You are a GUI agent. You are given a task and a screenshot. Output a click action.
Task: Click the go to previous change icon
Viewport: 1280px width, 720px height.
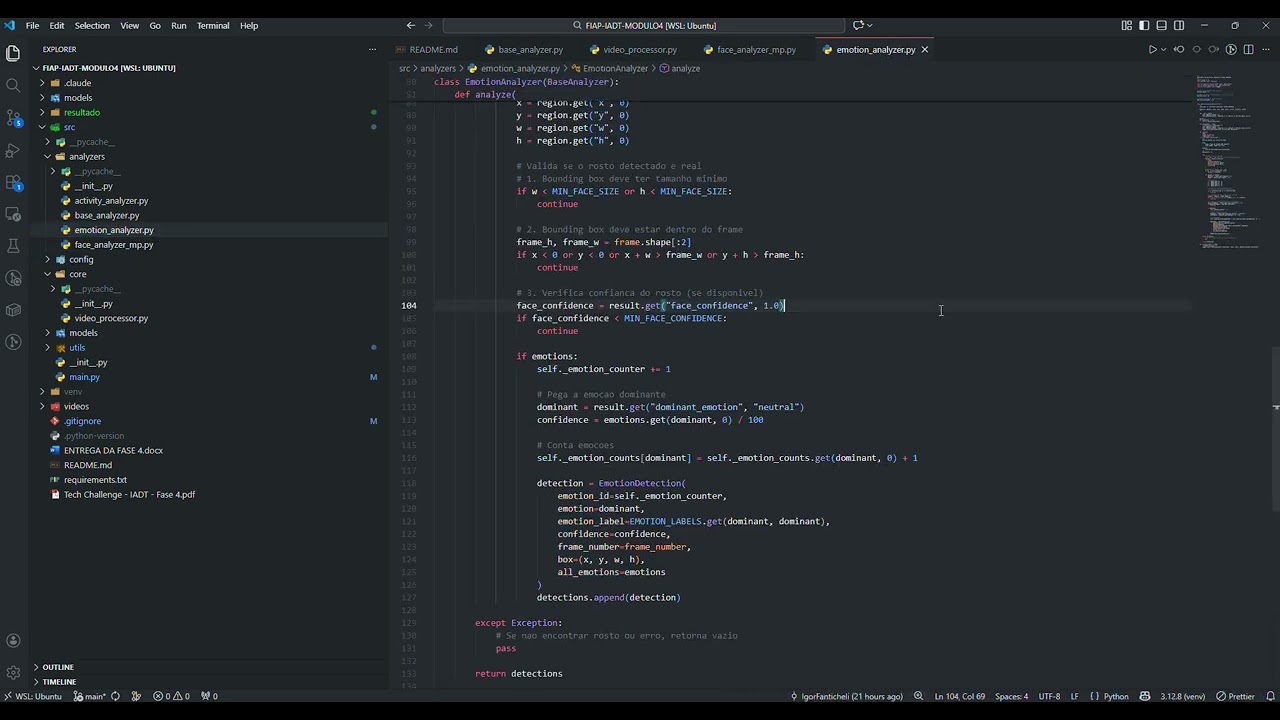pos(1179,49)
